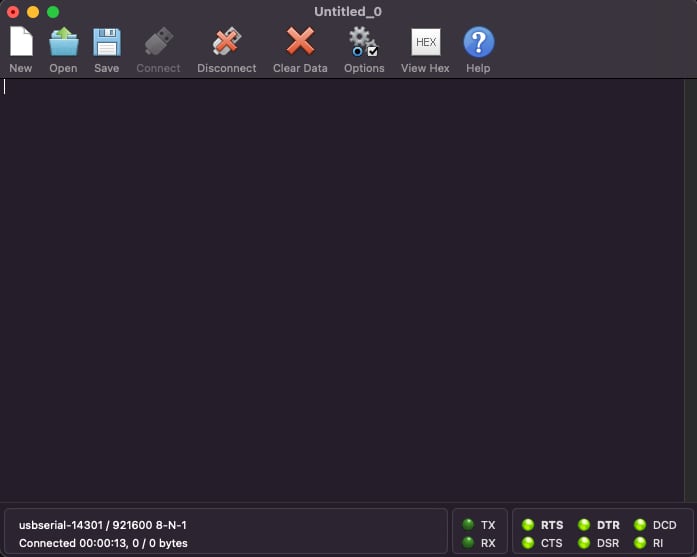Image resolution: width=697 pixels, height=557 pixels.
Task: Click the vertical scrollbar track
Action: pos(690,290)
